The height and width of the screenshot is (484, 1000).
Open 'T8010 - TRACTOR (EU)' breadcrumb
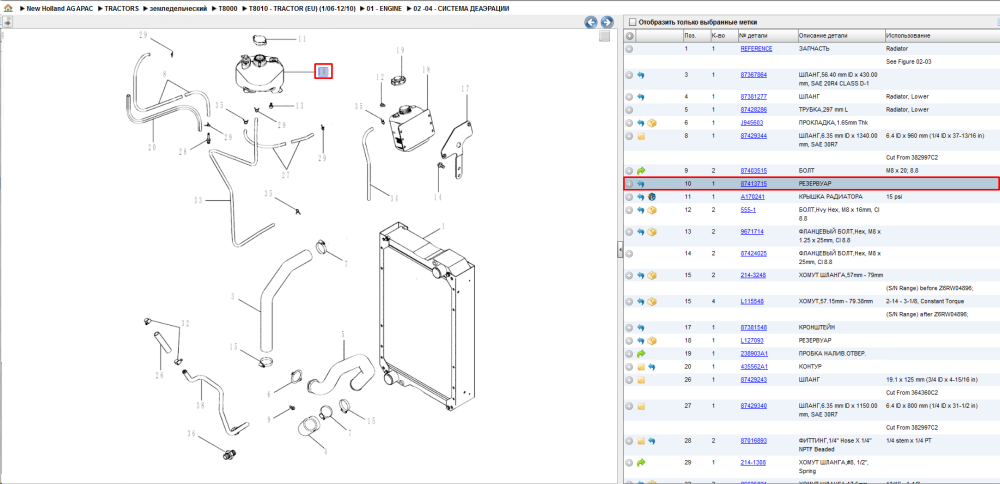(302, 9)
